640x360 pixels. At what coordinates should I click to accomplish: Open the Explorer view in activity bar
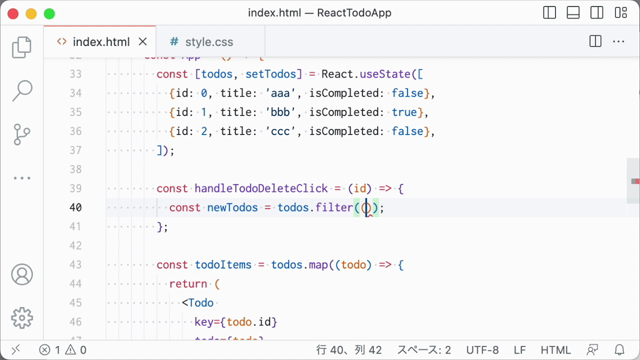22,47
